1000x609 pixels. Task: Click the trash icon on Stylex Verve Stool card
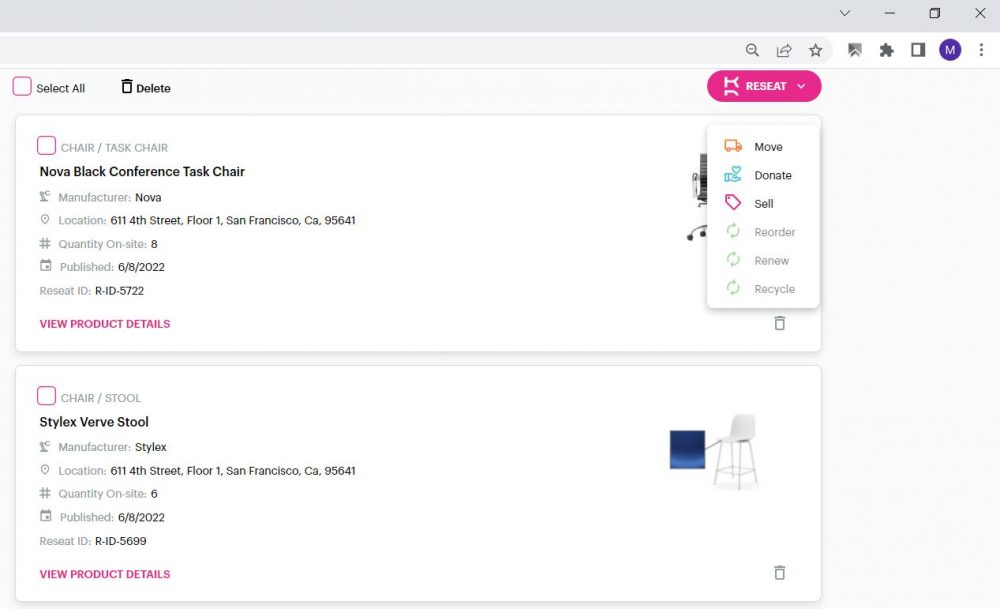pos(779,573)
